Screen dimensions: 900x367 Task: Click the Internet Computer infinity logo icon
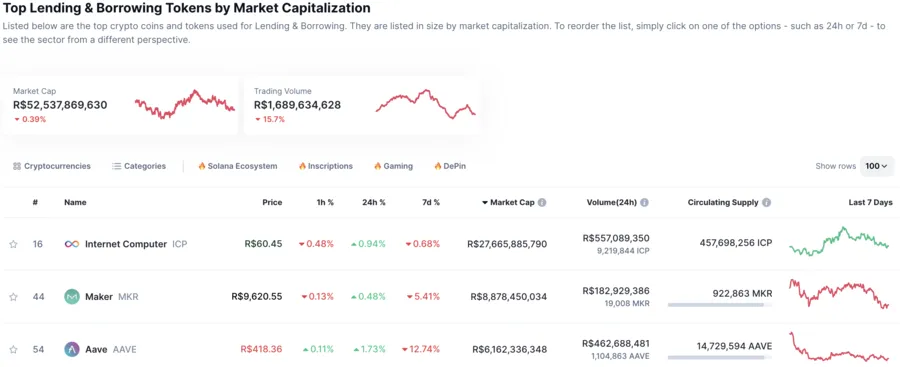[x=72, y=244]
